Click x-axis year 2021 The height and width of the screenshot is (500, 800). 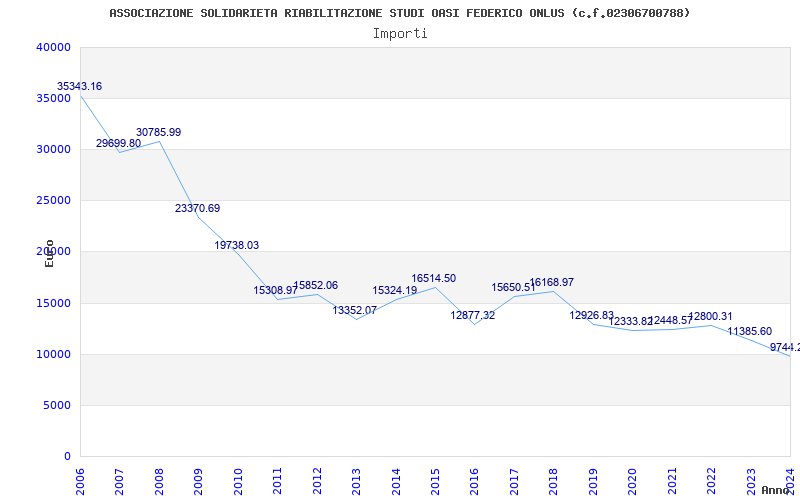[x=672, y=481]
